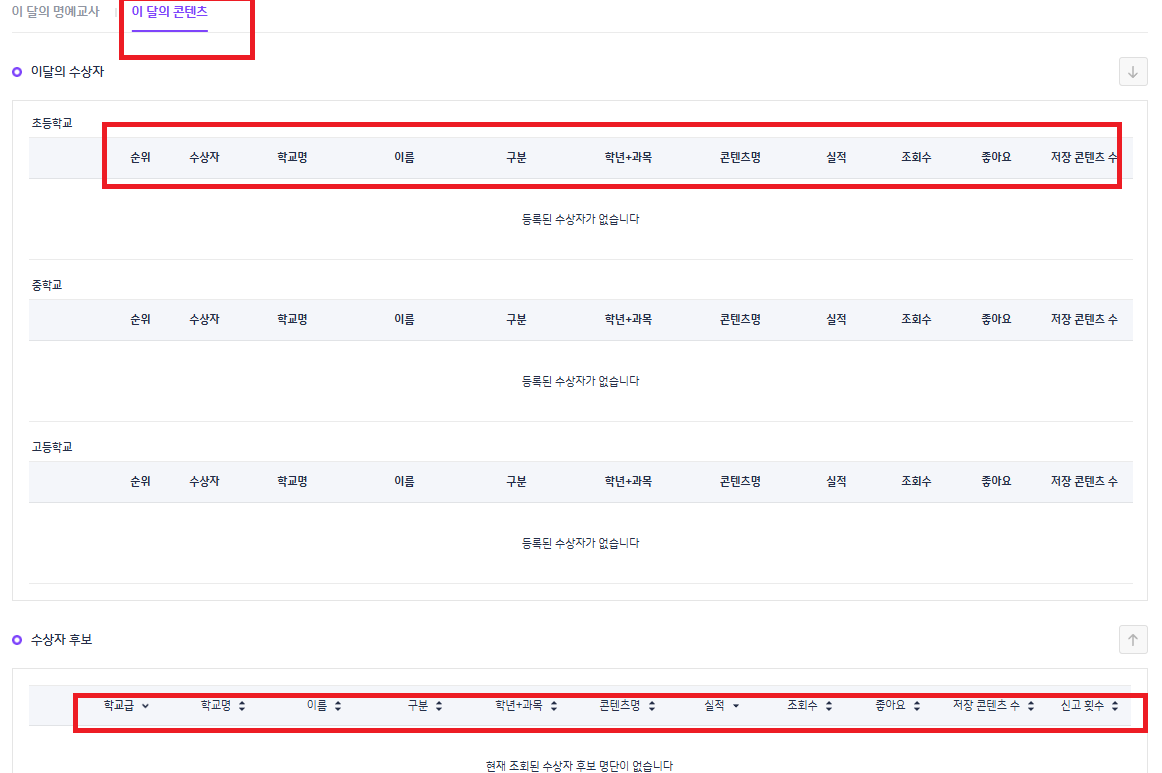Image resolution: width=1162 pixels, height=773 pixels.
Task: Sort candidates by 신고 횟수 column
Action: [x=1115, y=706]
